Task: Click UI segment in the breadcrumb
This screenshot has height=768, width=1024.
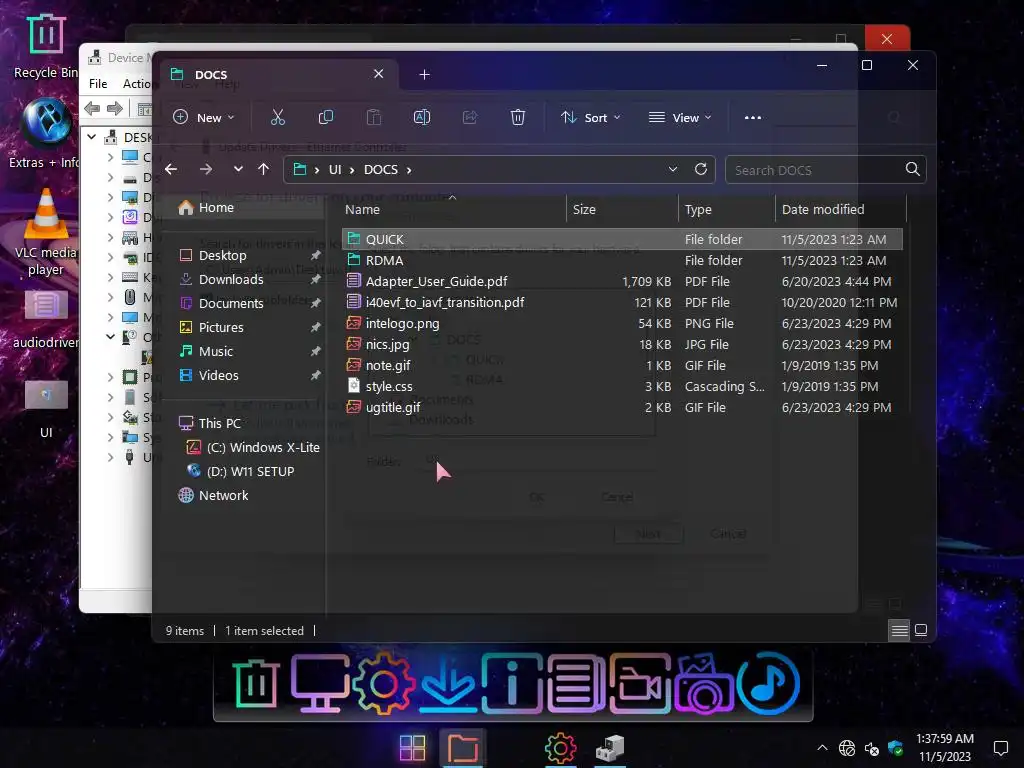Action: pyautogui.click(x=335, y=170)
